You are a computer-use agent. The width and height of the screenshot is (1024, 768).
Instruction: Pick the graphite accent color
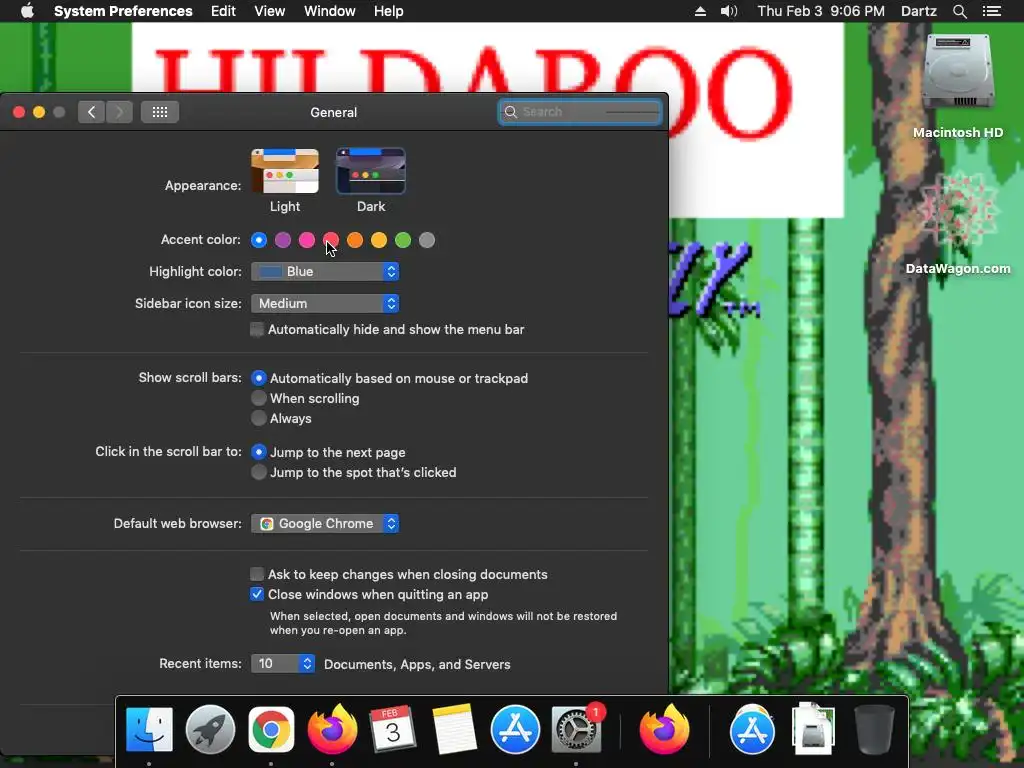tap(427, 240)
